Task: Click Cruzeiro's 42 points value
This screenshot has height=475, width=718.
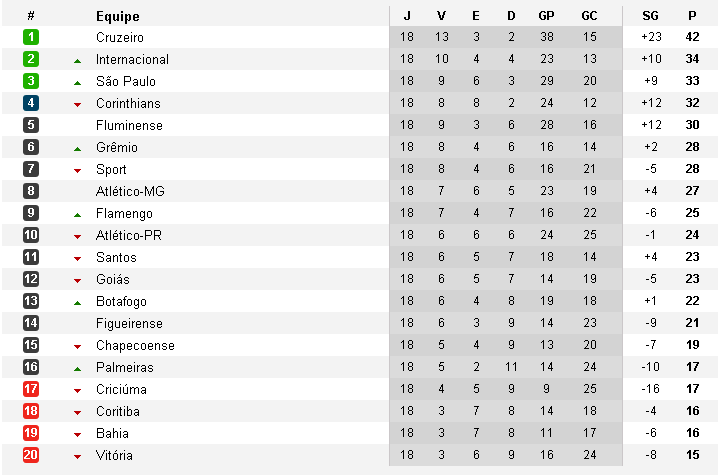Action: click(x=692, y=37)
